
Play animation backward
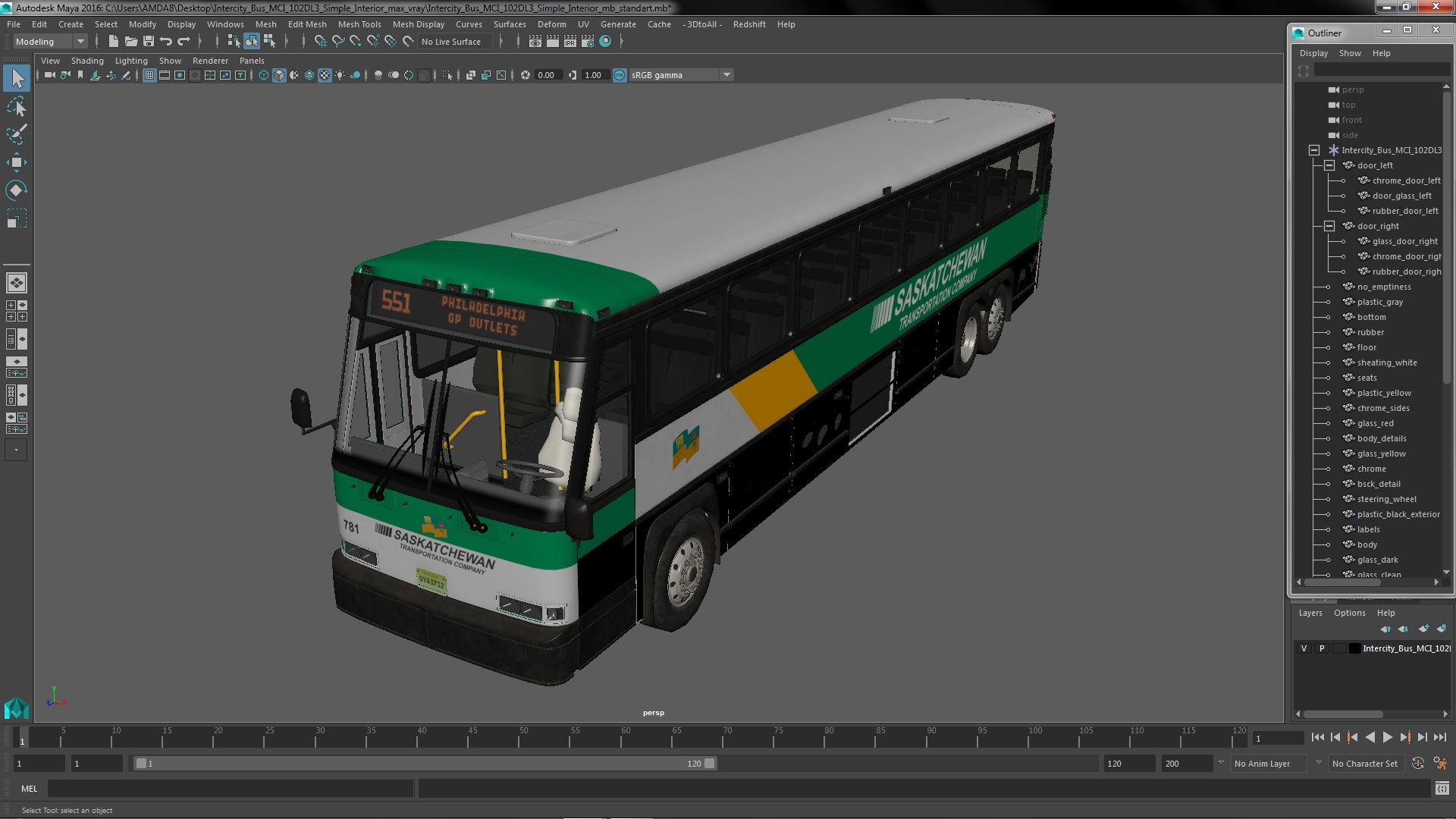[1370, 737]
